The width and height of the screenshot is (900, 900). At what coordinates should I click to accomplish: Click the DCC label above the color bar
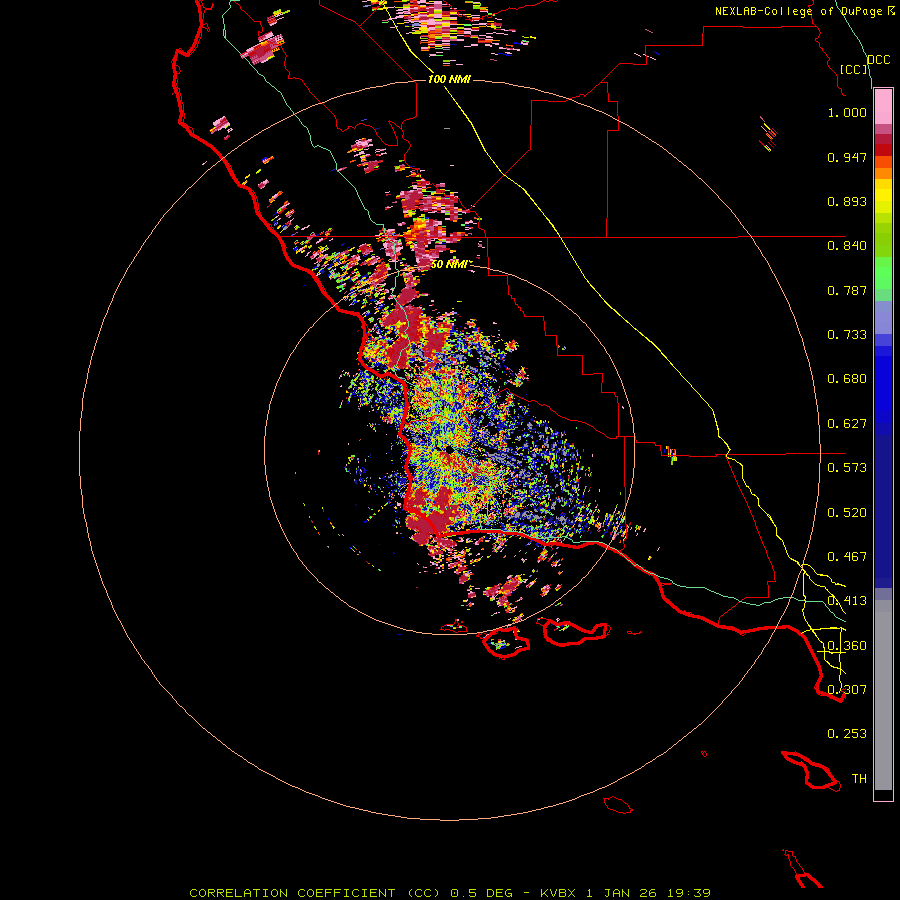(x=878, y=60)
